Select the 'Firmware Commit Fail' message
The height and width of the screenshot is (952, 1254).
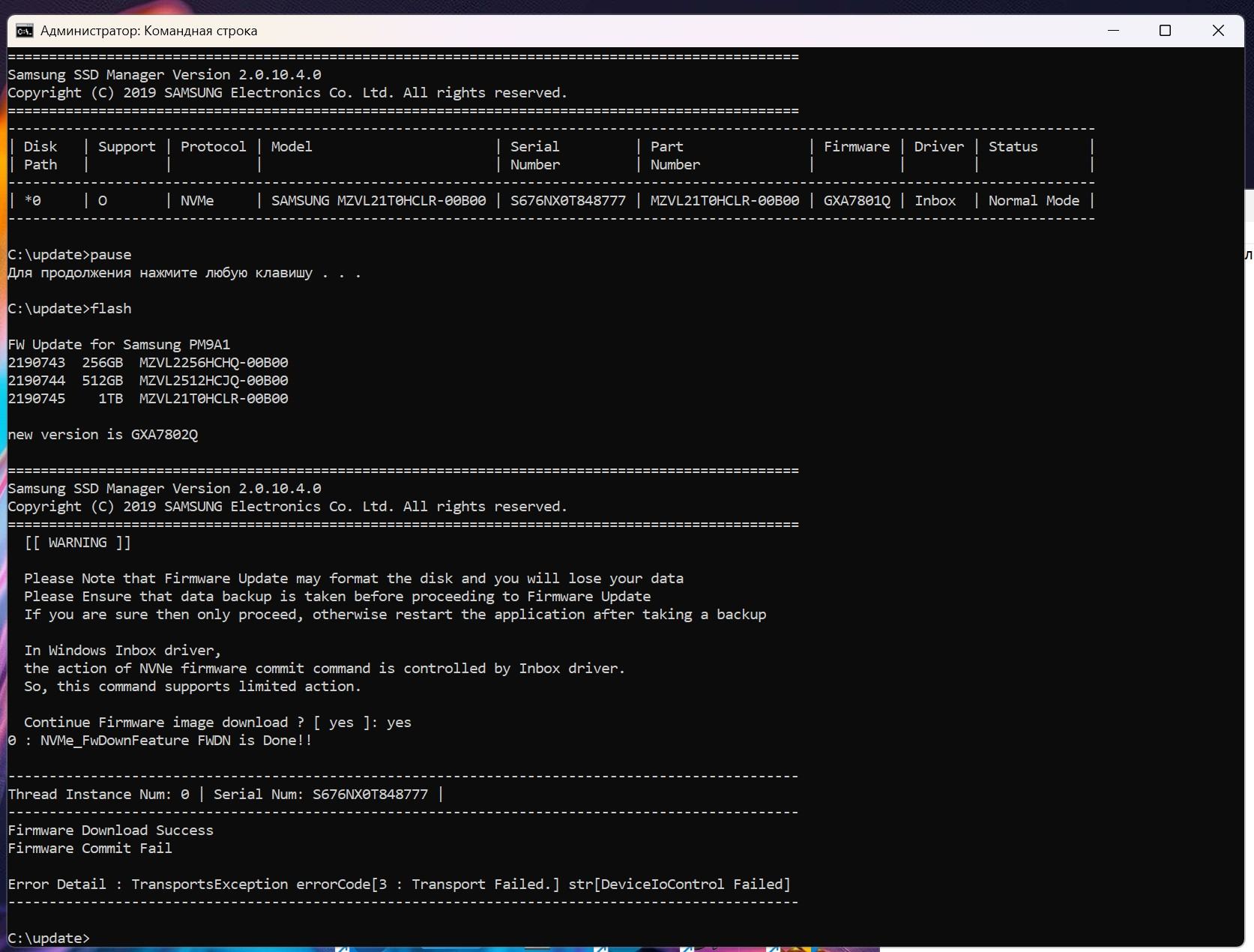click(x=90, y=849)
